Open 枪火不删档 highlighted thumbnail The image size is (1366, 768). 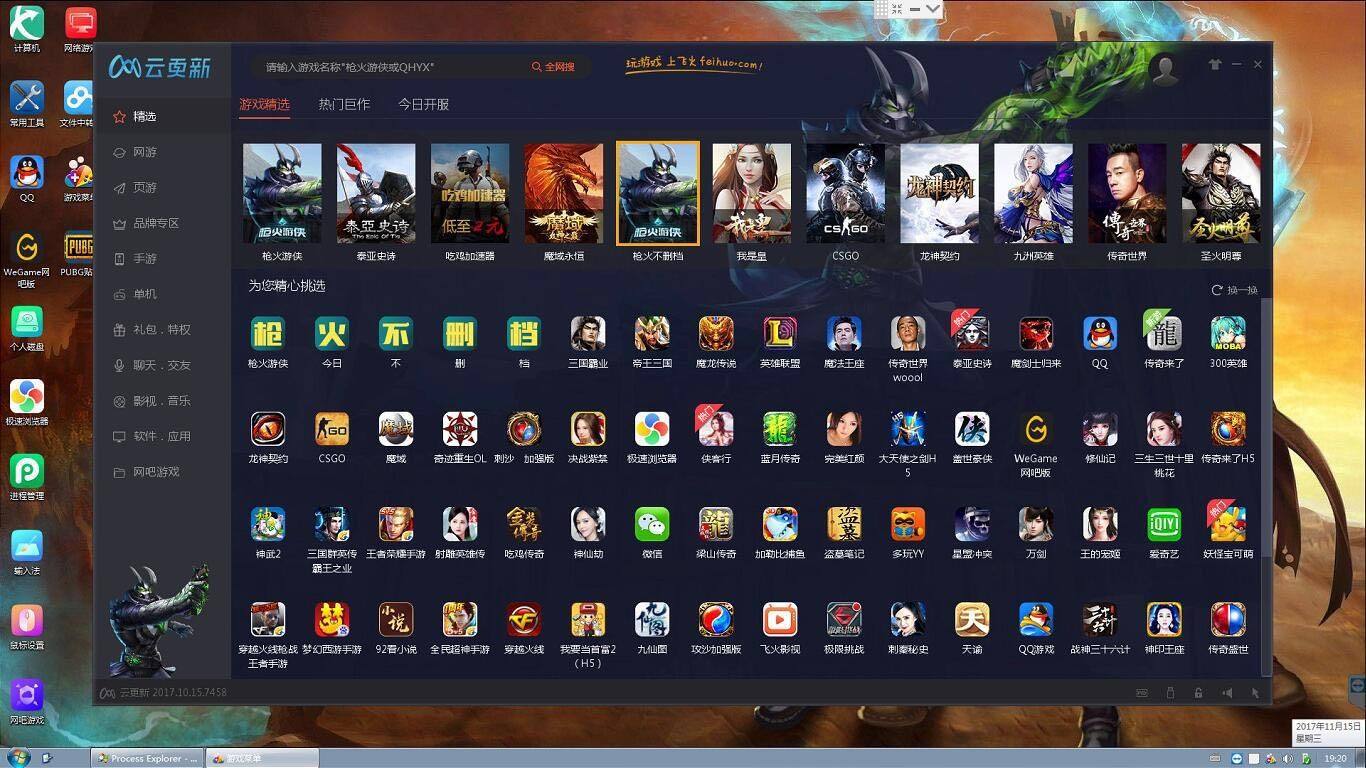click(x=658, y=194)
